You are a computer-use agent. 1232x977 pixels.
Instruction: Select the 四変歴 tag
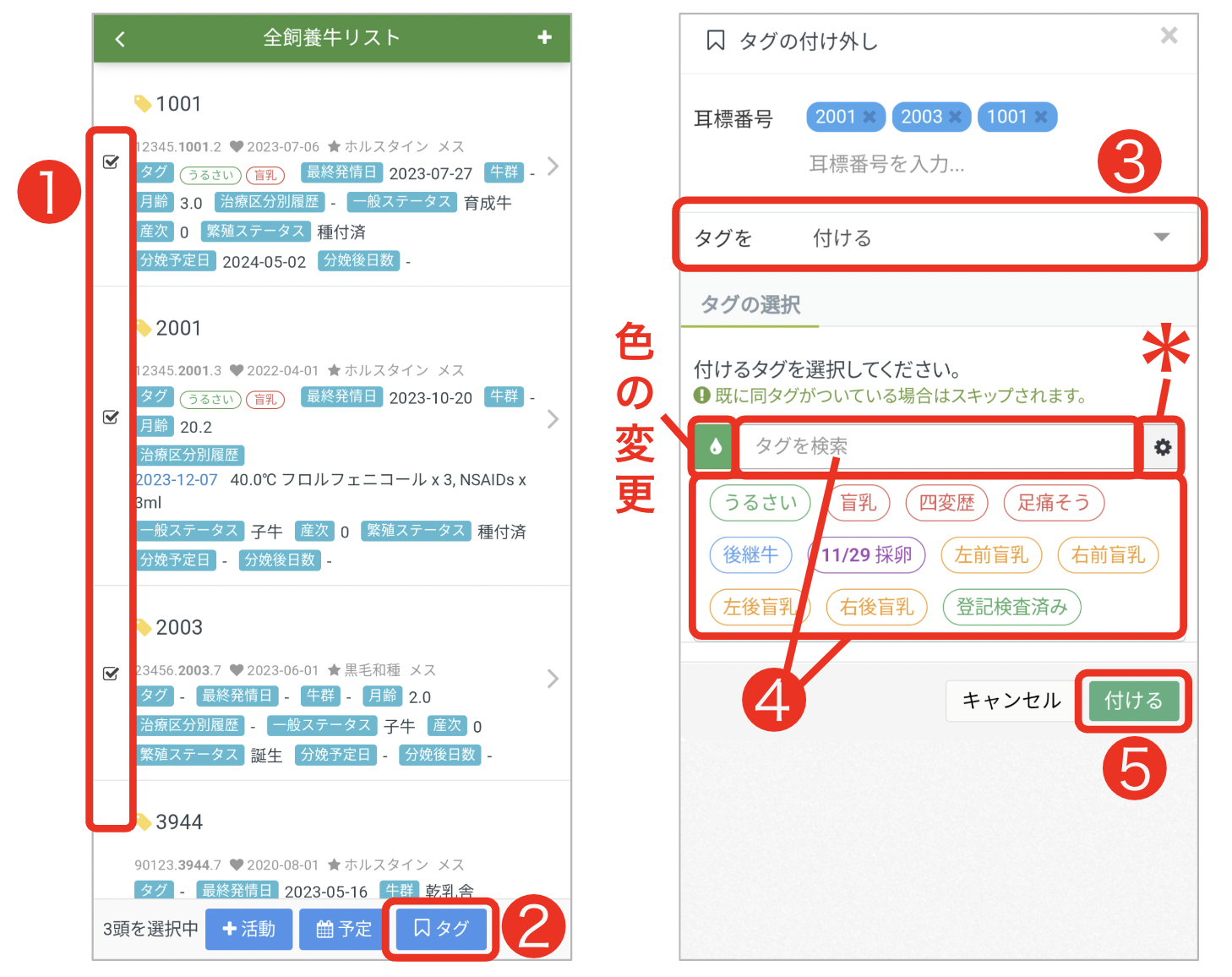click(946, 503)
